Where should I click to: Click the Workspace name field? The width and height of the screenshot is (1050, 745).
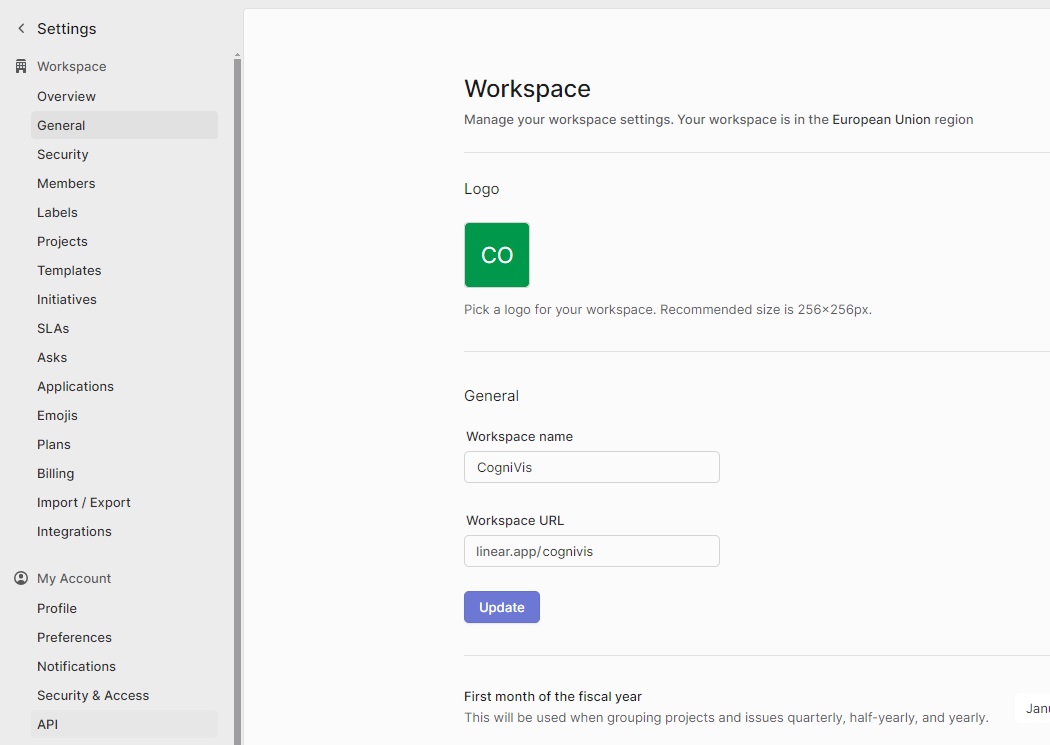(x=591, y=467)
